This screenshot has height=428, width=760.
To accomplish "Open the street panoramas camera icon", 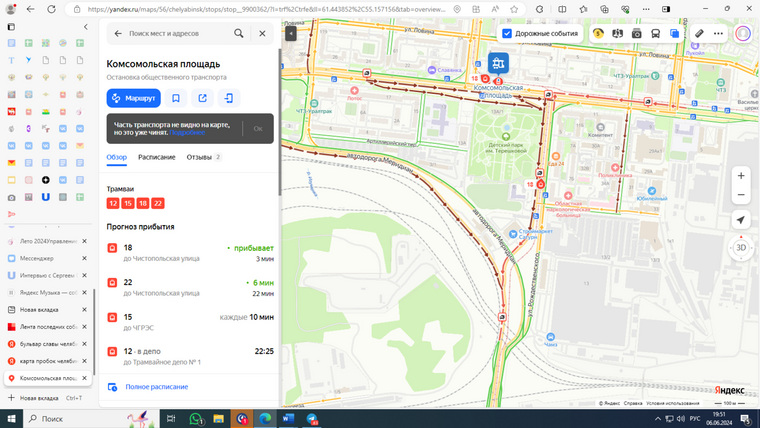I will point(636,33).
